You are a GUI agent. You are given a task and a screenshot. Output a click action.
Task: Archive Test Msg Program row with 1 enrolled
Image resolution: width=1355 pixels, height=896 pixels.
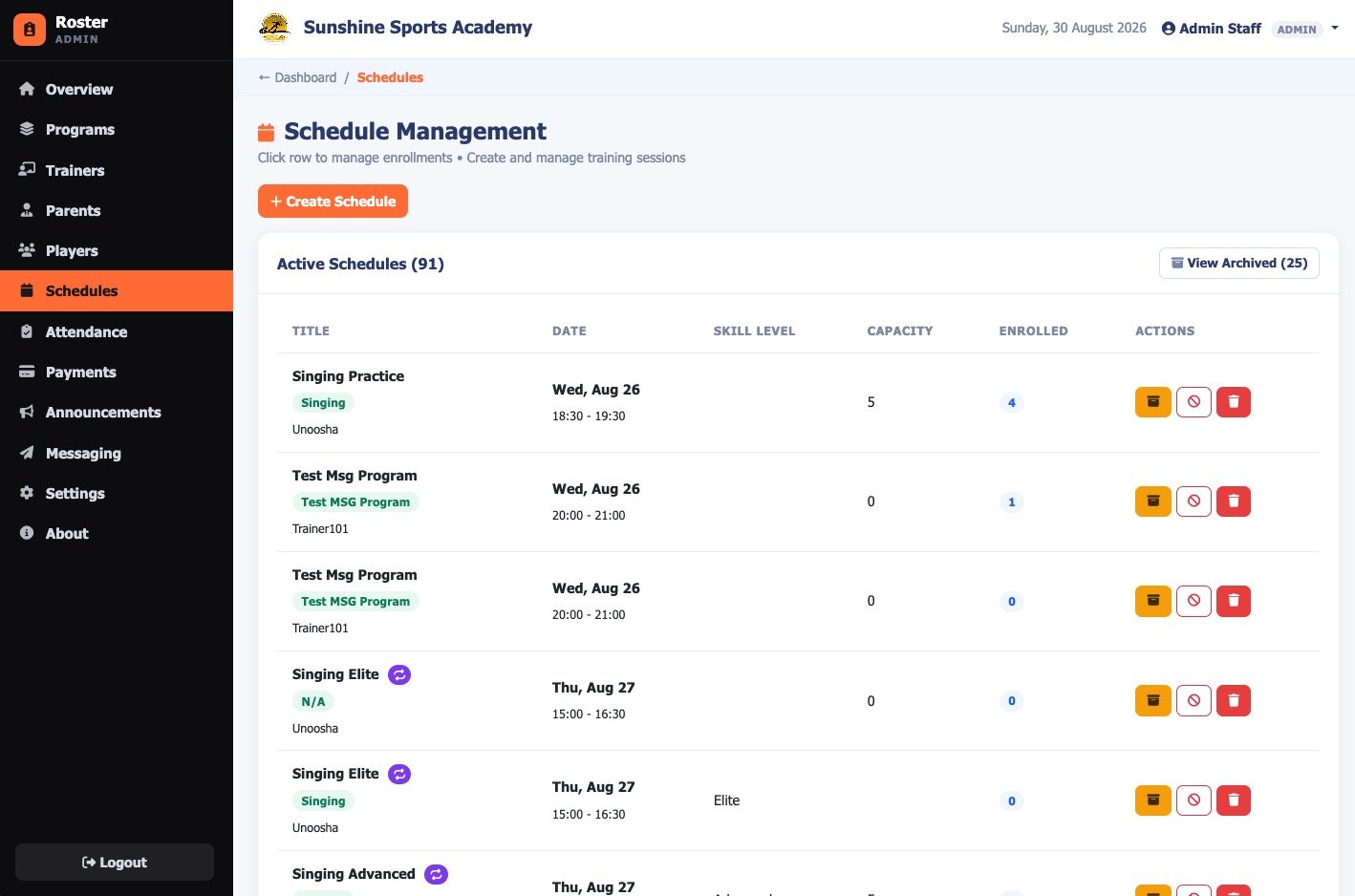(x=1153, y=501)
